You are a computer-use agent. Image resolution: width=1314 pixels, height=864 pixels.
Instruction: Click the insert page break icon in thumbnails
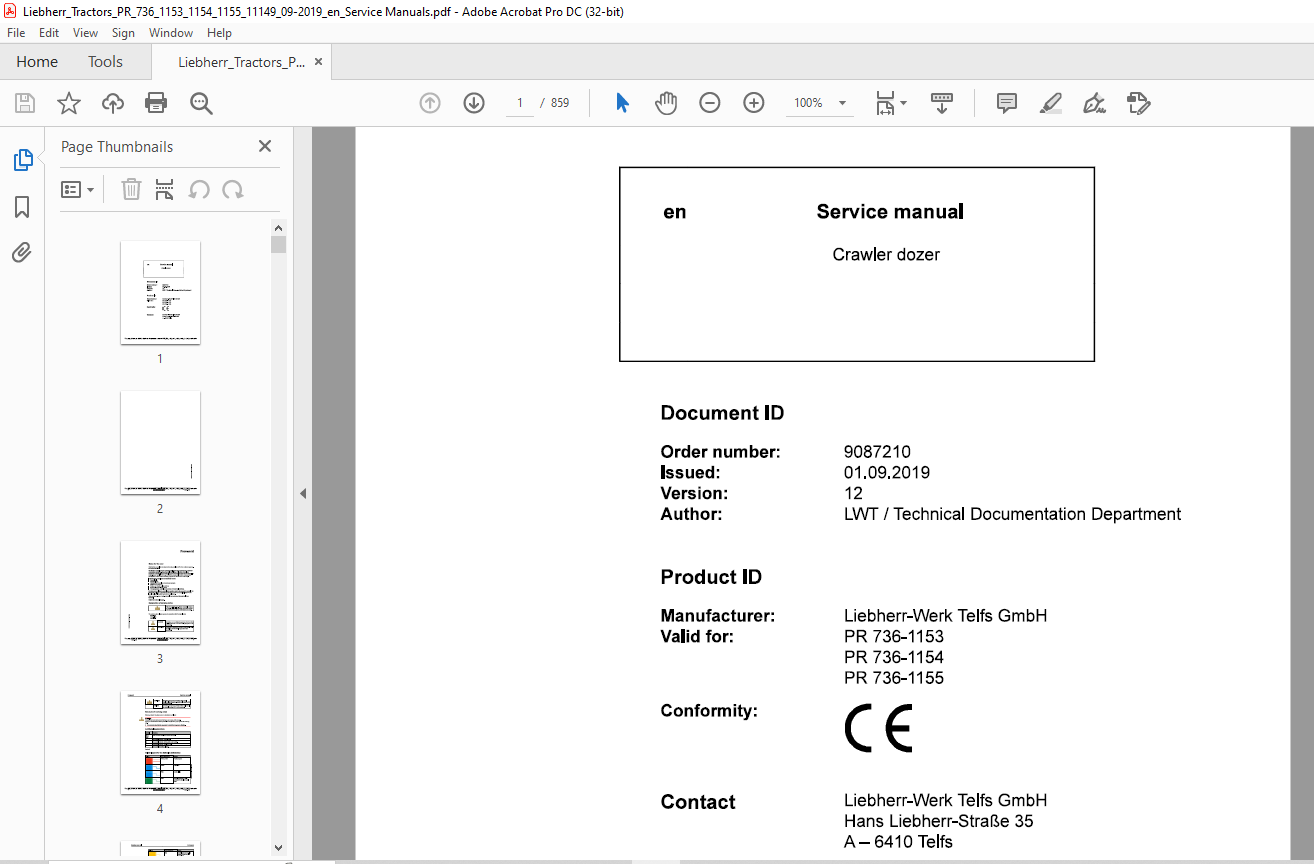coord(165,189)
